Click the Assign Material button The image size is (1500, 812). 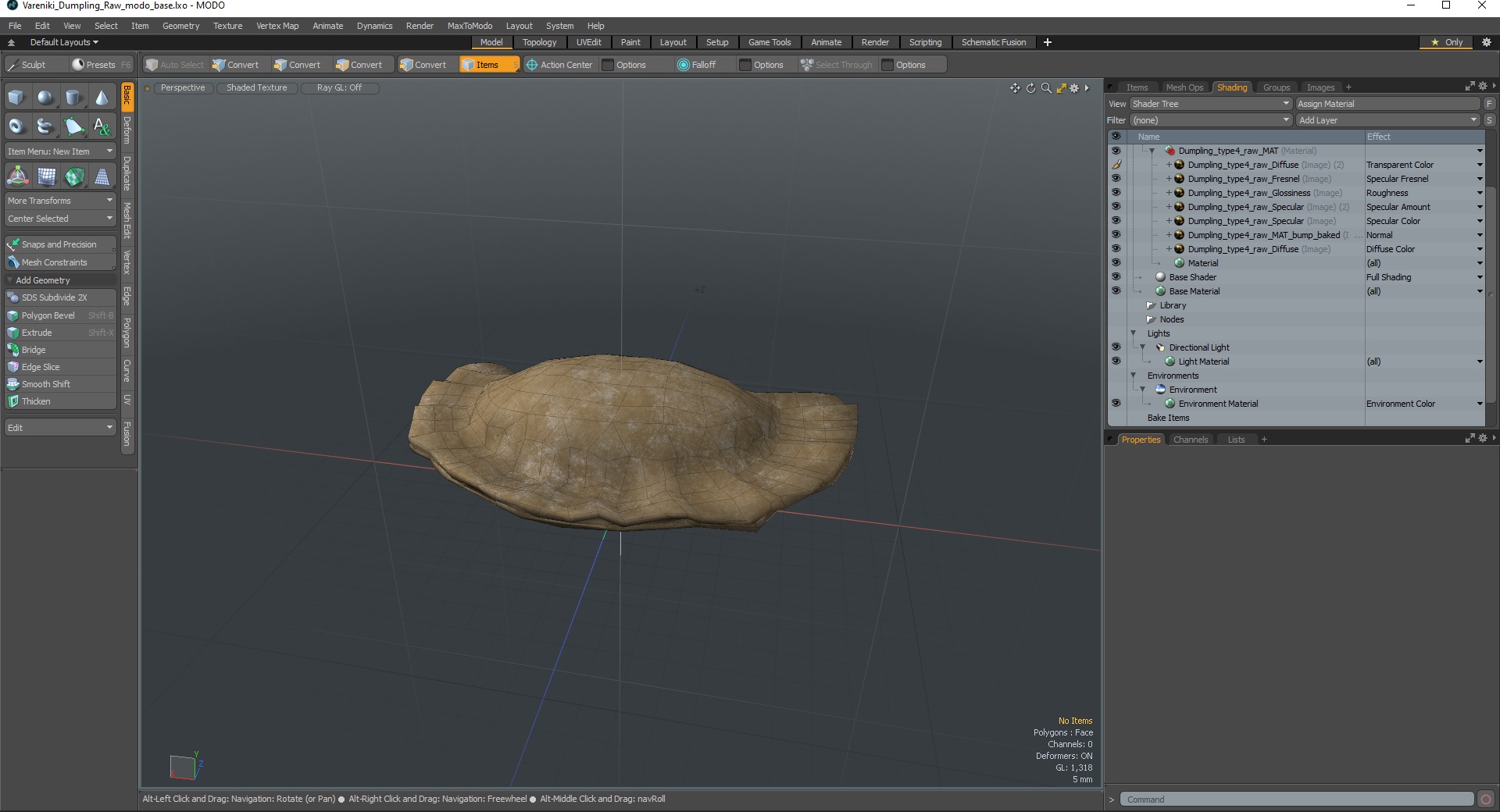1387,104
